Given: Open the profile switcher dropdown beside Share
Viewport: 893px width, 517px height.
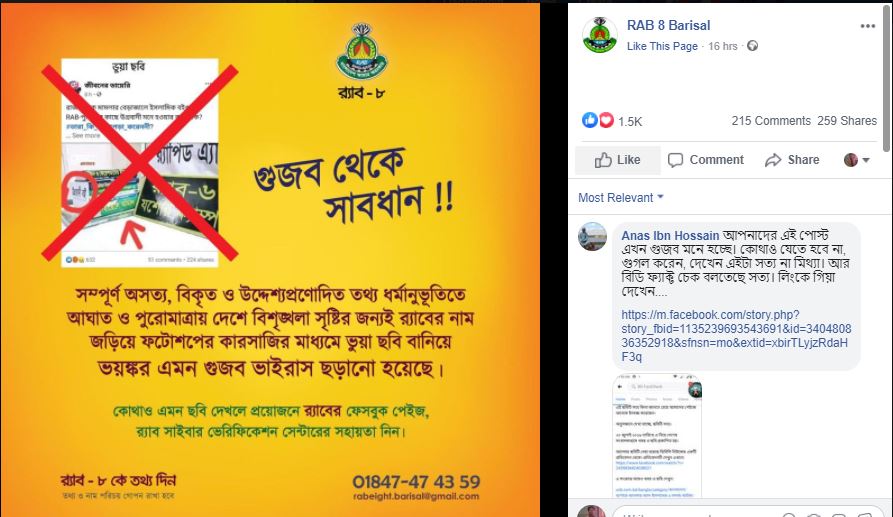Looking at the screenshot, I should tap(857, 160).
